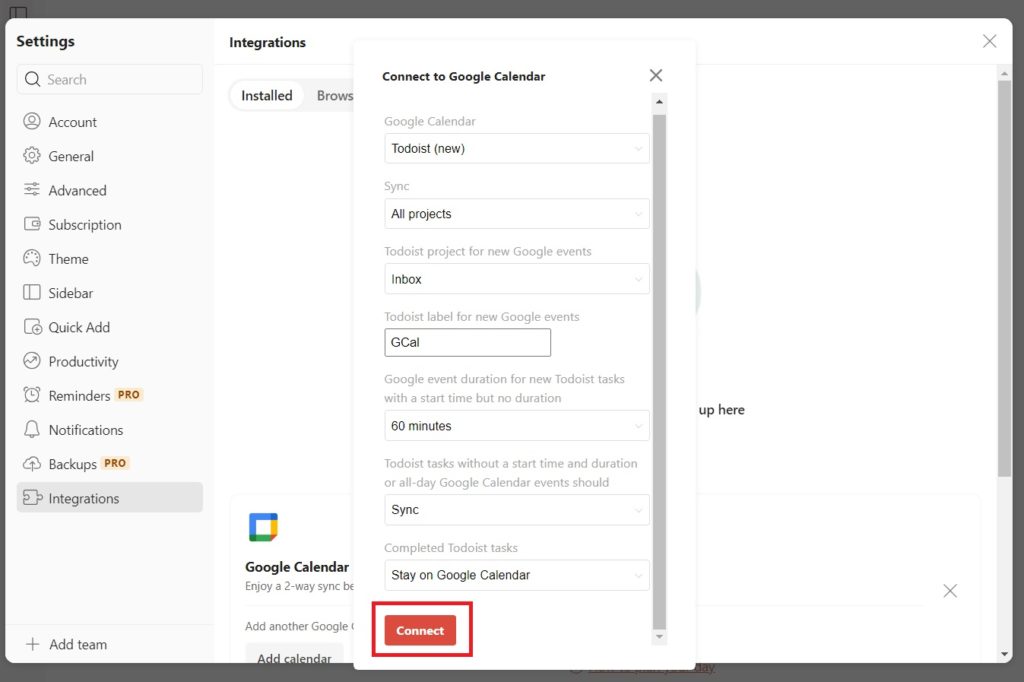This screenshot has width=1024, height=682.
Task: Click the General gear icon
Action: (31, 155)
